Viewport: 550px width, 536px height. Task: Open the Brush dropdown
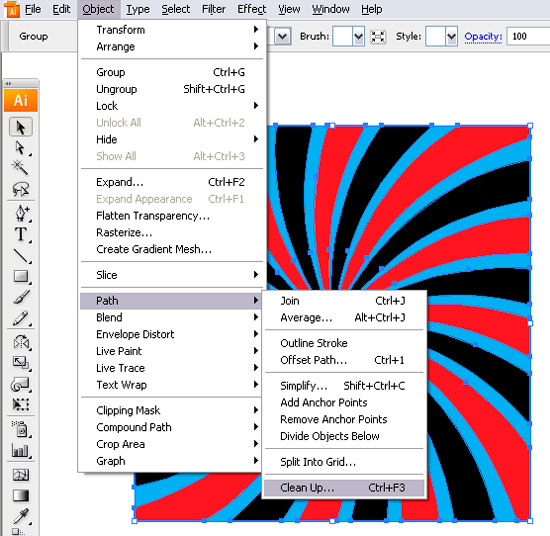(x=358, y=36)
